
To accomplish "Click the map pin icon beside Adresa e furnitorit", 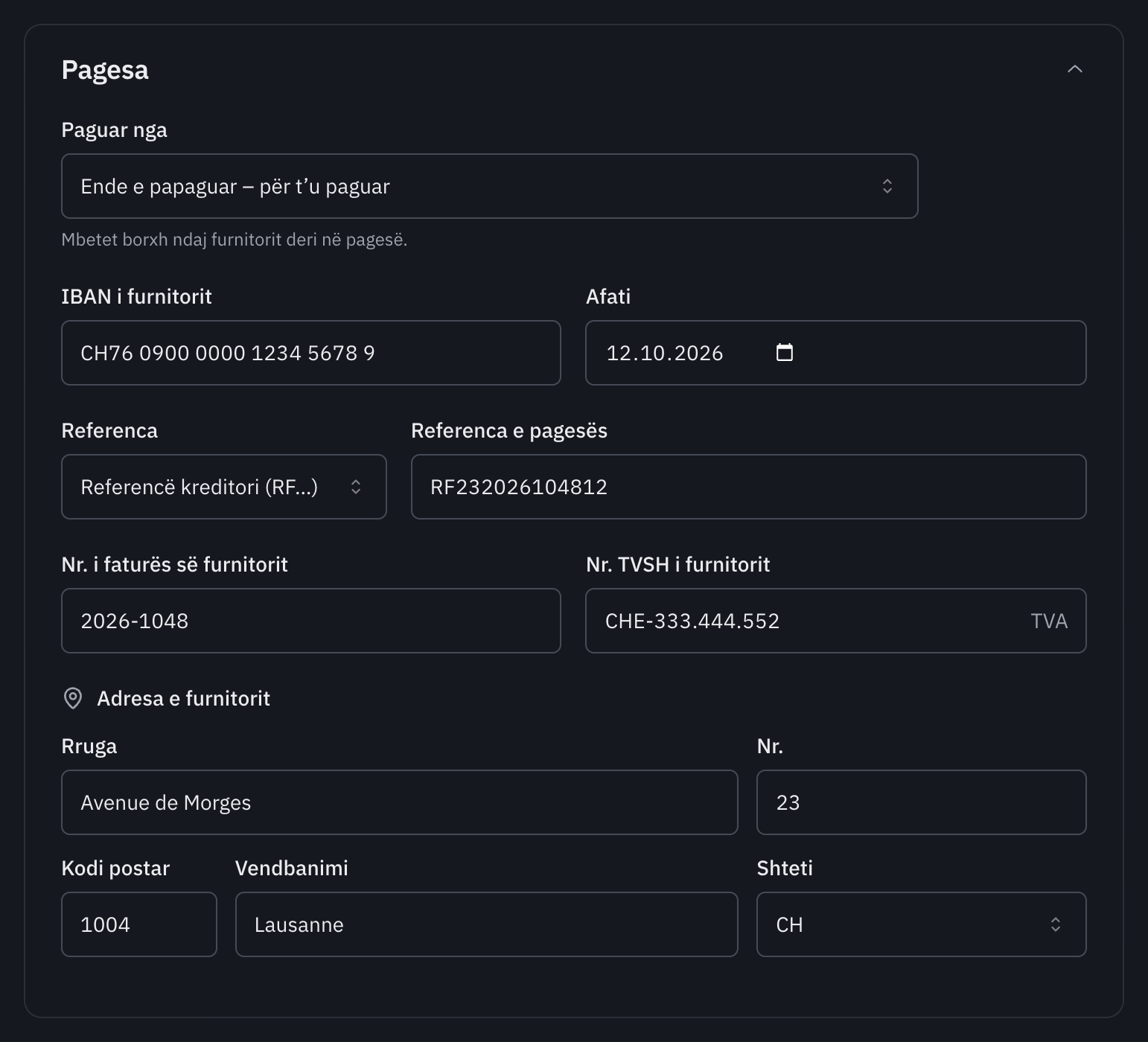I will point(73,698).
